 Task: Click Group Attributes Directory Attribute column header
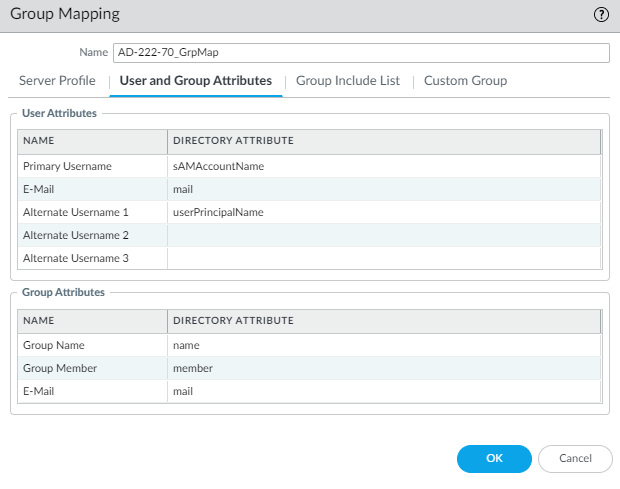point(384,320)
